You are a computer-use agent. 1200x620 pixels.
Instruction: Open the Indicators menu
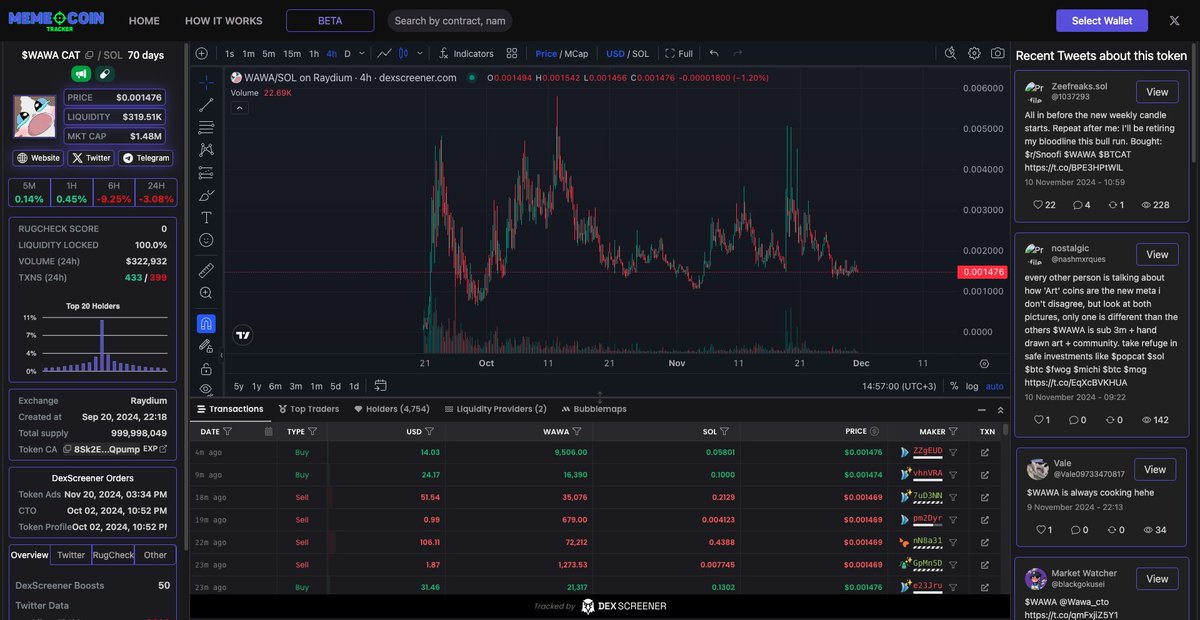click(466, 53)
